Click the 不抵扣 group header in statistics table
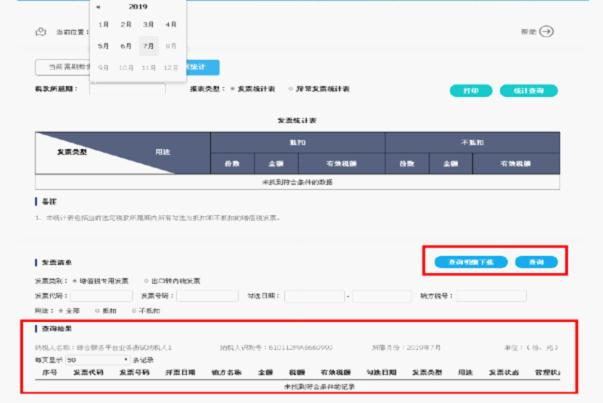Viewport: 603px width, 403px height. 472,142
